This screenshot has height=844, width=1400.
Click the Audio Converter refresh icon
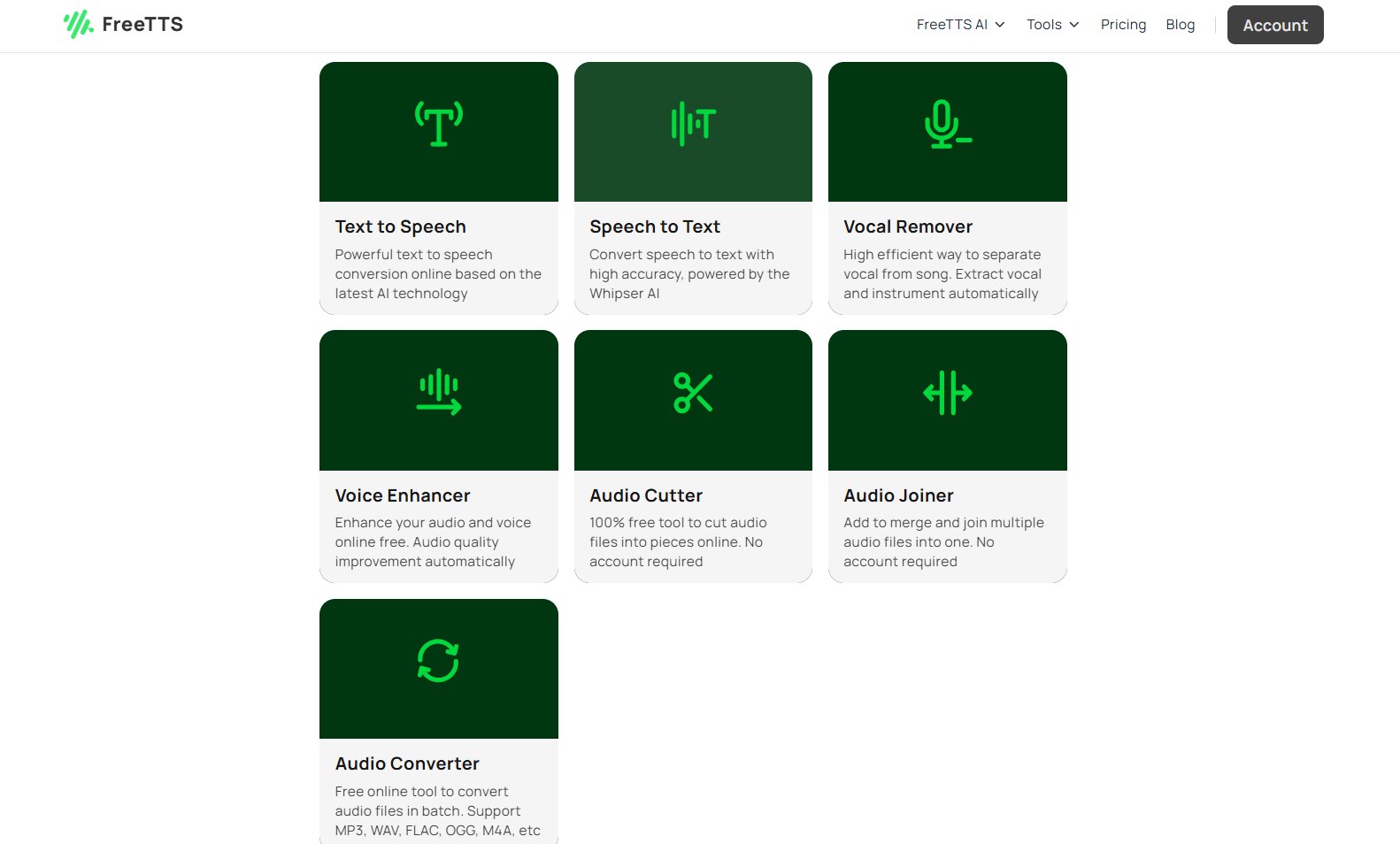click(x=438, y=661)
